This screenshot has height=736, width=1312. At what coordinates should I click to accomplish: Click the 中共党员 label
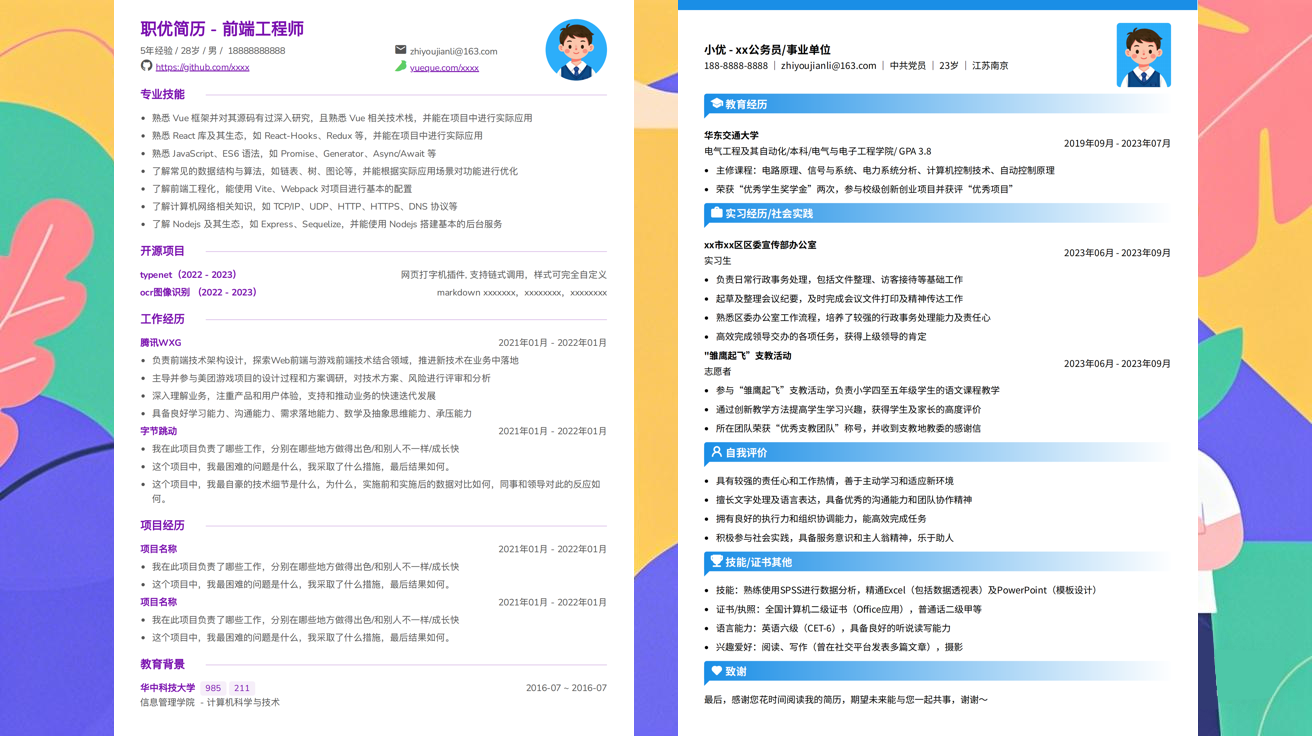click(908, 65)
